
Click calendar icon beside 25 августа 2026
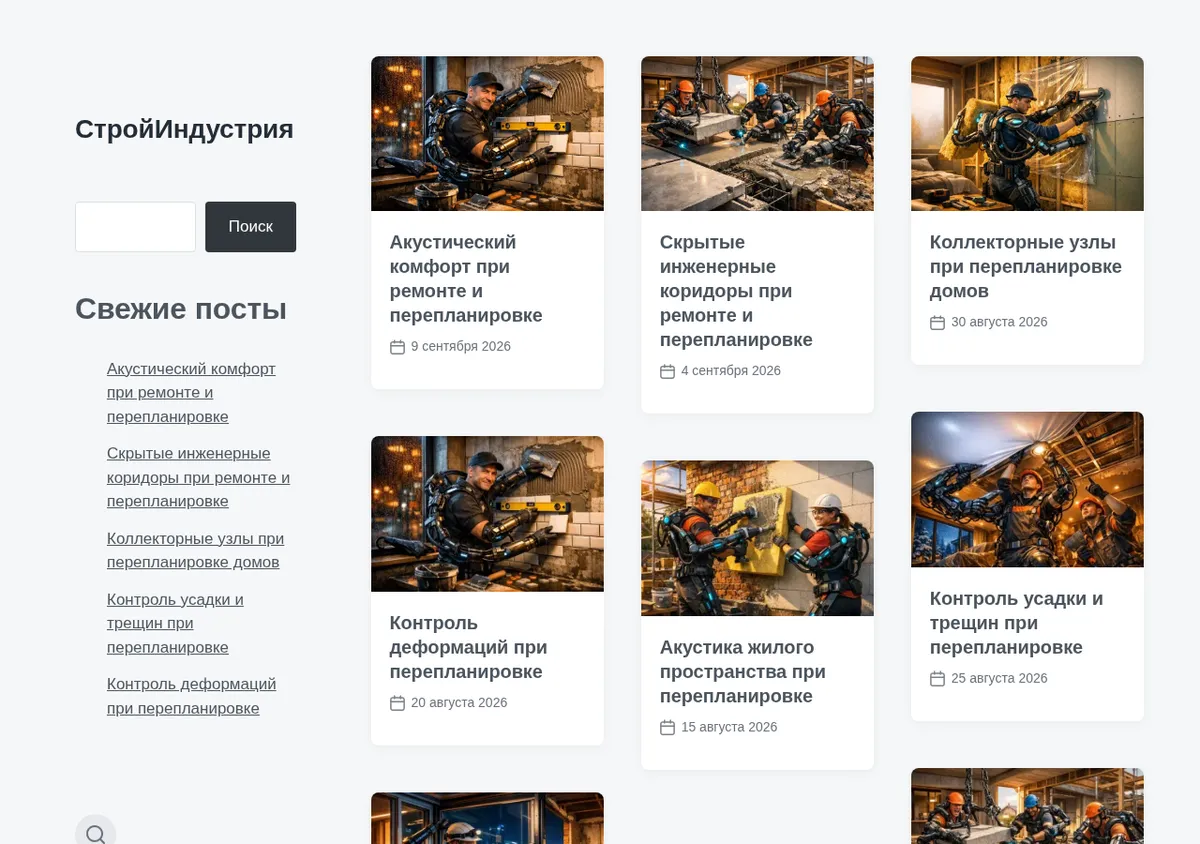pyautogui.click(x=937, y=679)
